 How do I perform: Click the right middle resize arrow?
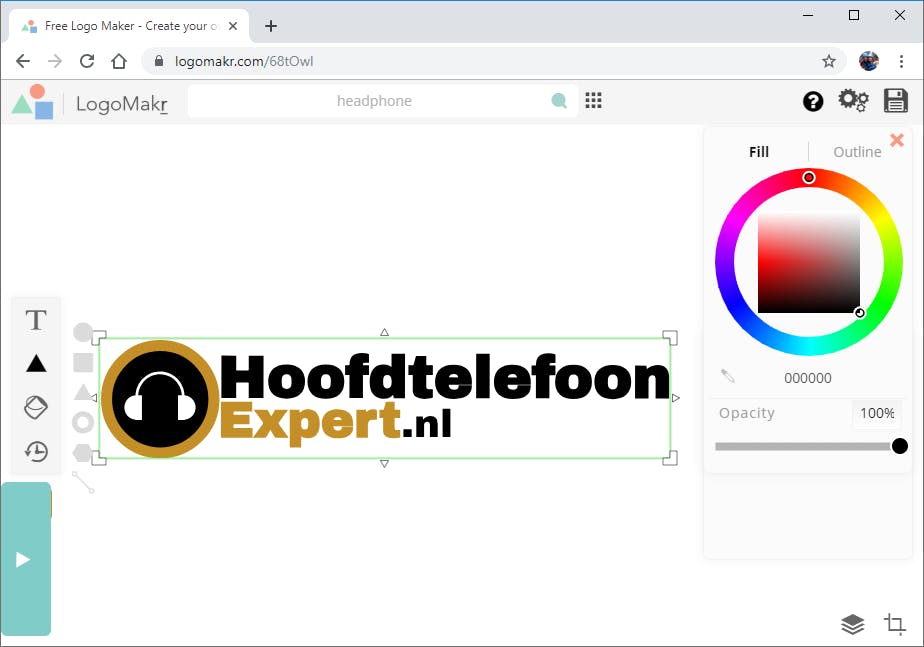pos(676,398)
